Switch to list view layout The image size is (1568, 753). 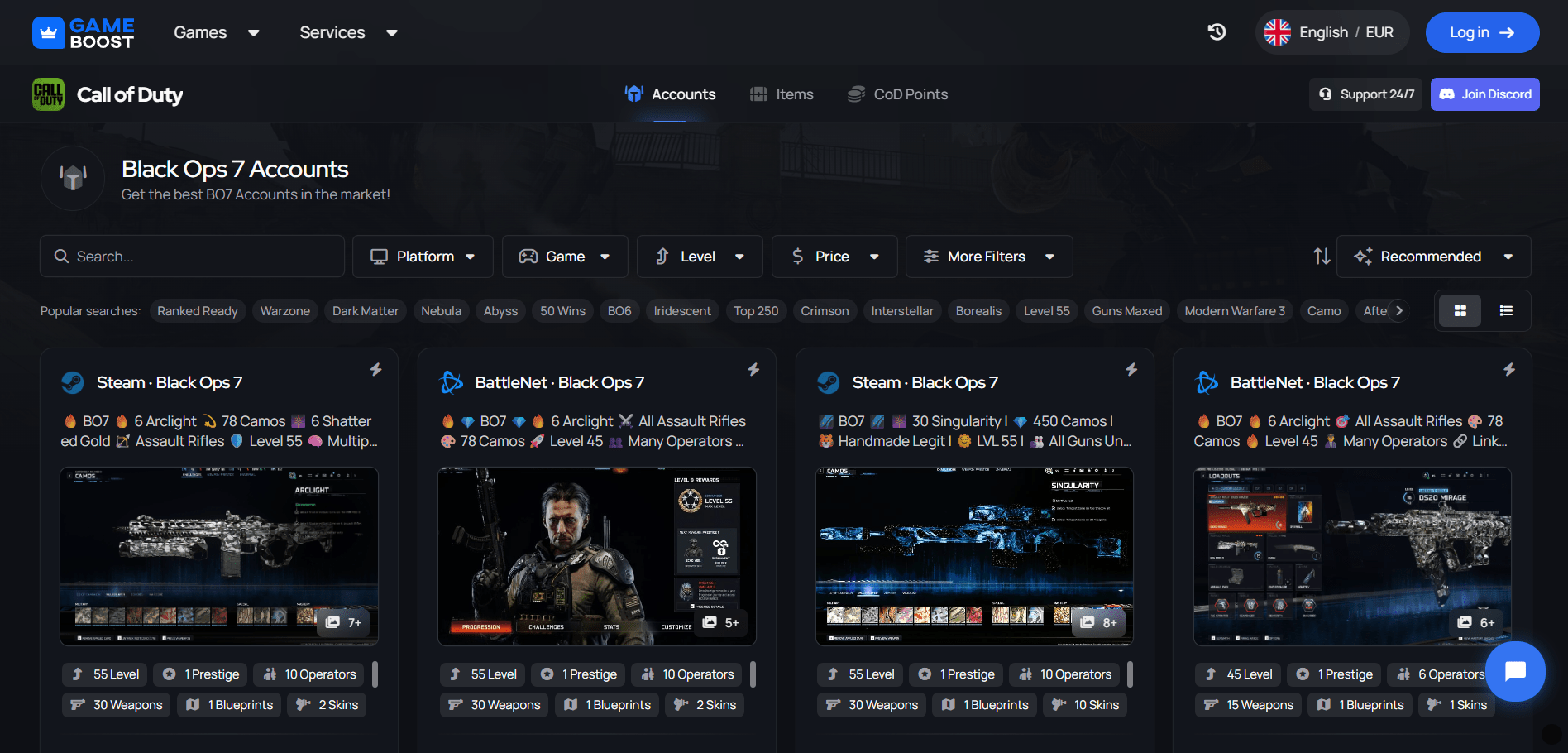pos(1506,311)
